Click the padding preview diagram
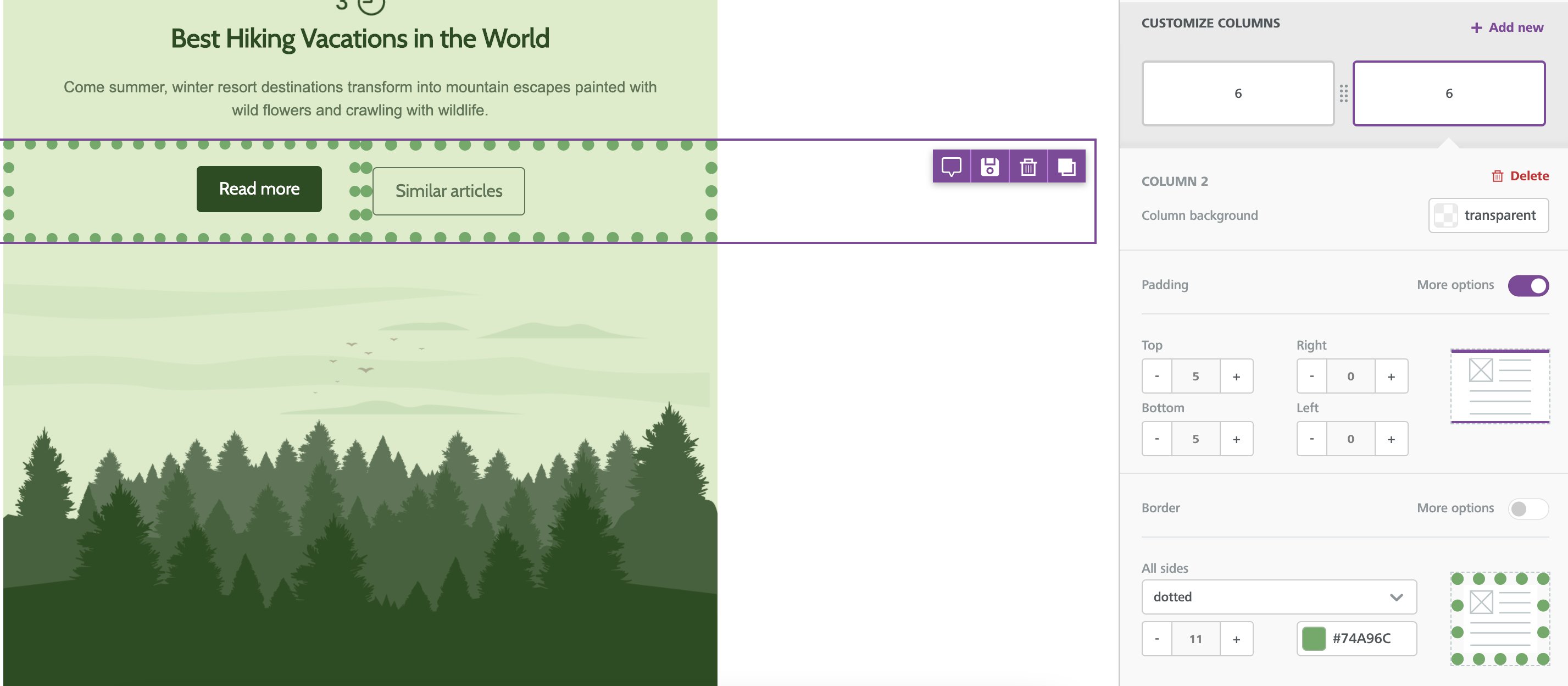Screen dimensions: 1568x686 [1500, 386]
